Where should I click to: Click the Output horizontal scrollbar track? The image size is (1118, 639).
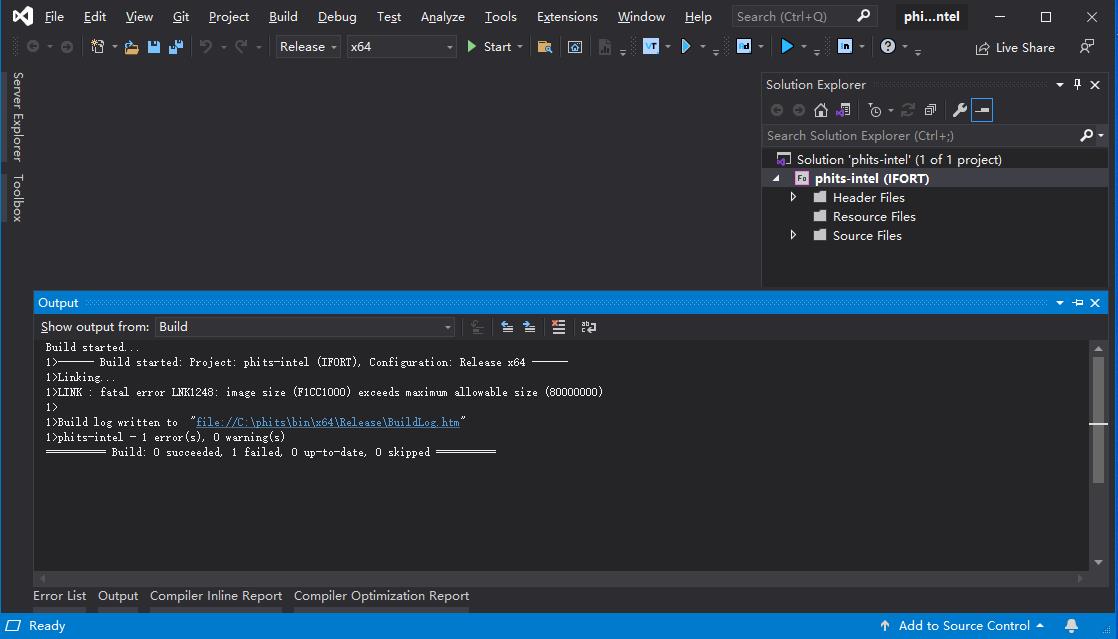pyautogui.click(x=560, y=579)
